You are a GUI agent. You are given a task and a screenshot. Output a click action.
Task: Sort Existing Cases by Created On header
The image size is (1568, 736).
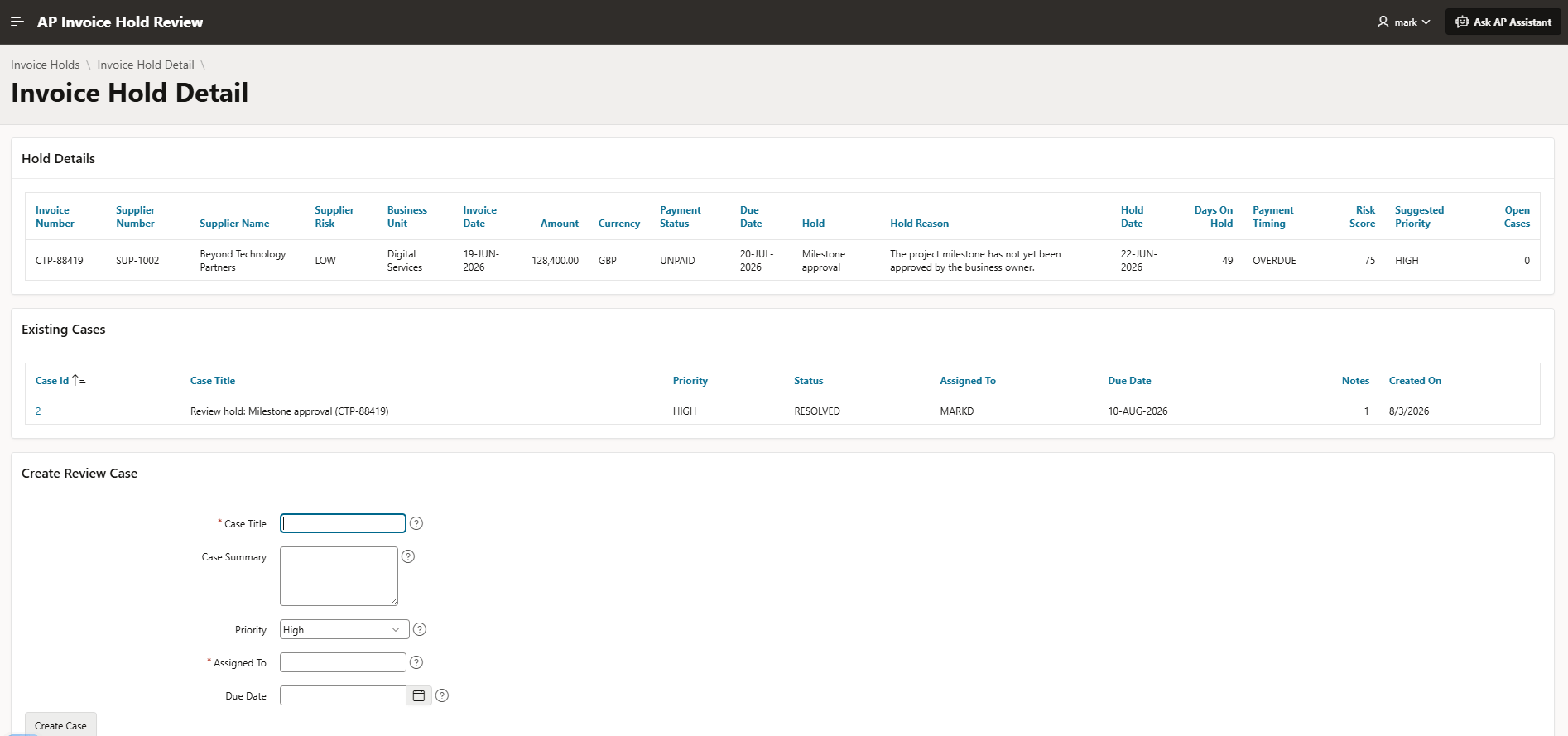1416,381
